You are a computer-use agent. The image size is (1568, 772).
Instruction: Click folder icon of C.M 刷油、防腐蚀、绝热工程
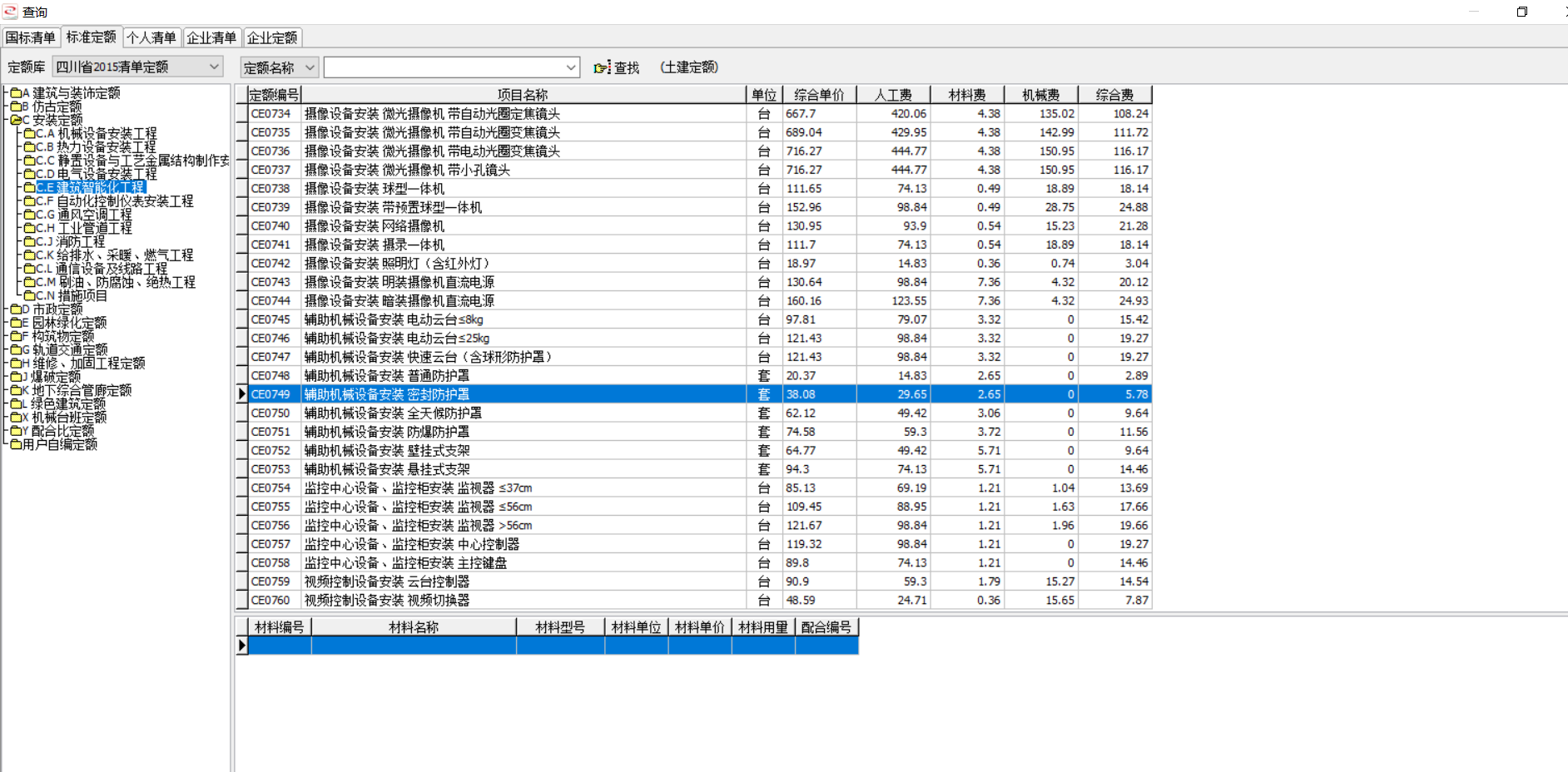[x=29, y=282]
